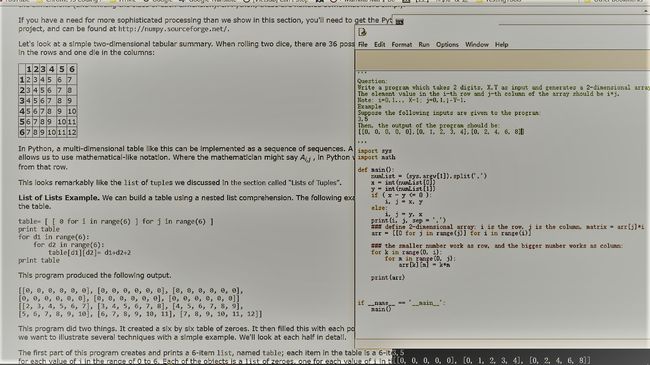This screenshot has width=650, height=365.
Task: Click the "y = int(numList[1])" line
Action: (403, 189)
